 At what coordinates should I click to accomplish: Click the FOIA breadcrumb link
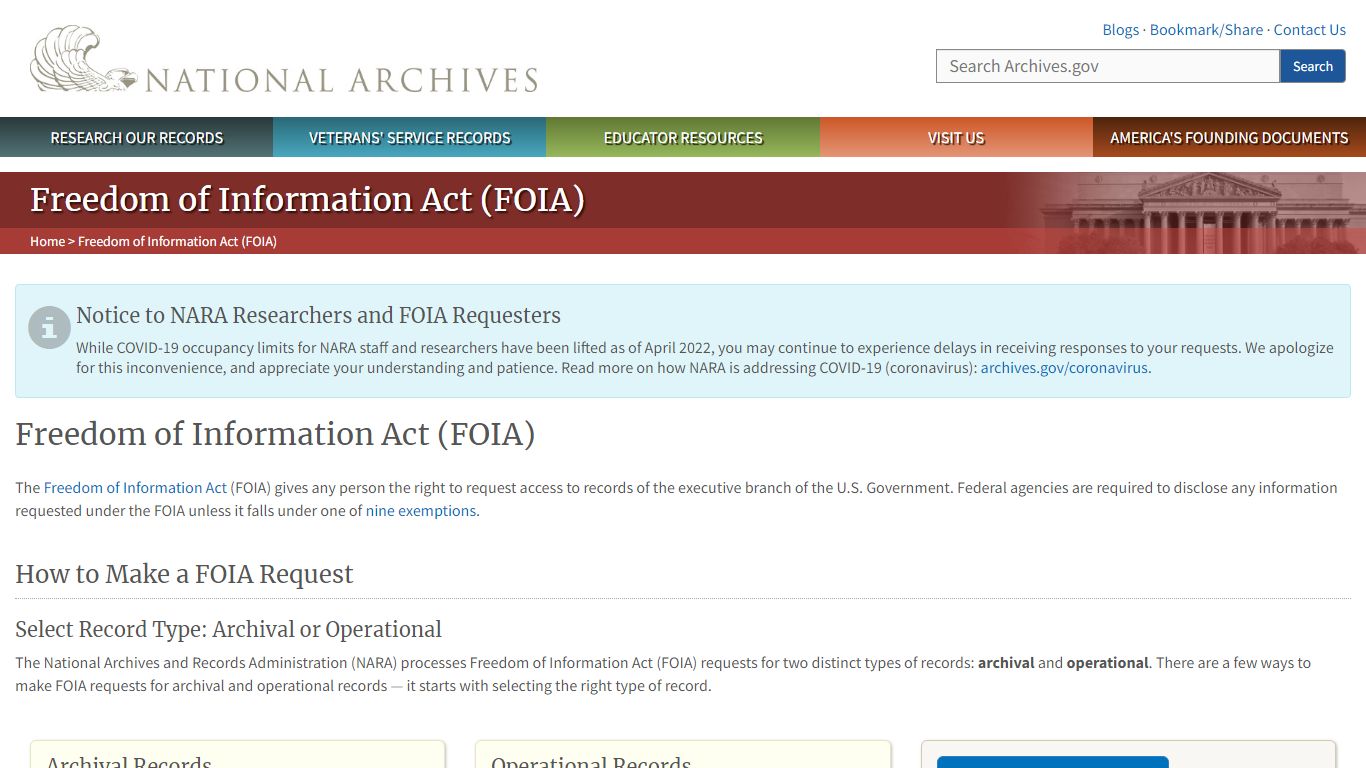[x=177, y=241]
